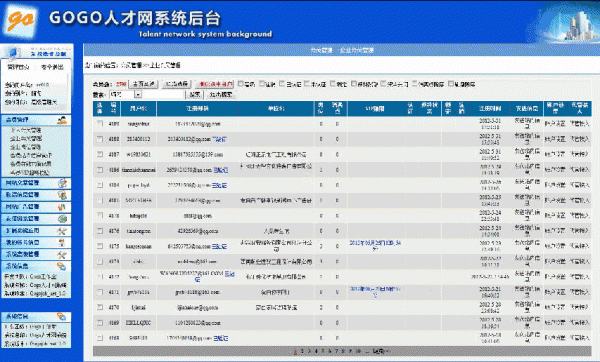
Task: Click the people icon on the member management header
Action: pyautogui.click(x=62, y=120)
